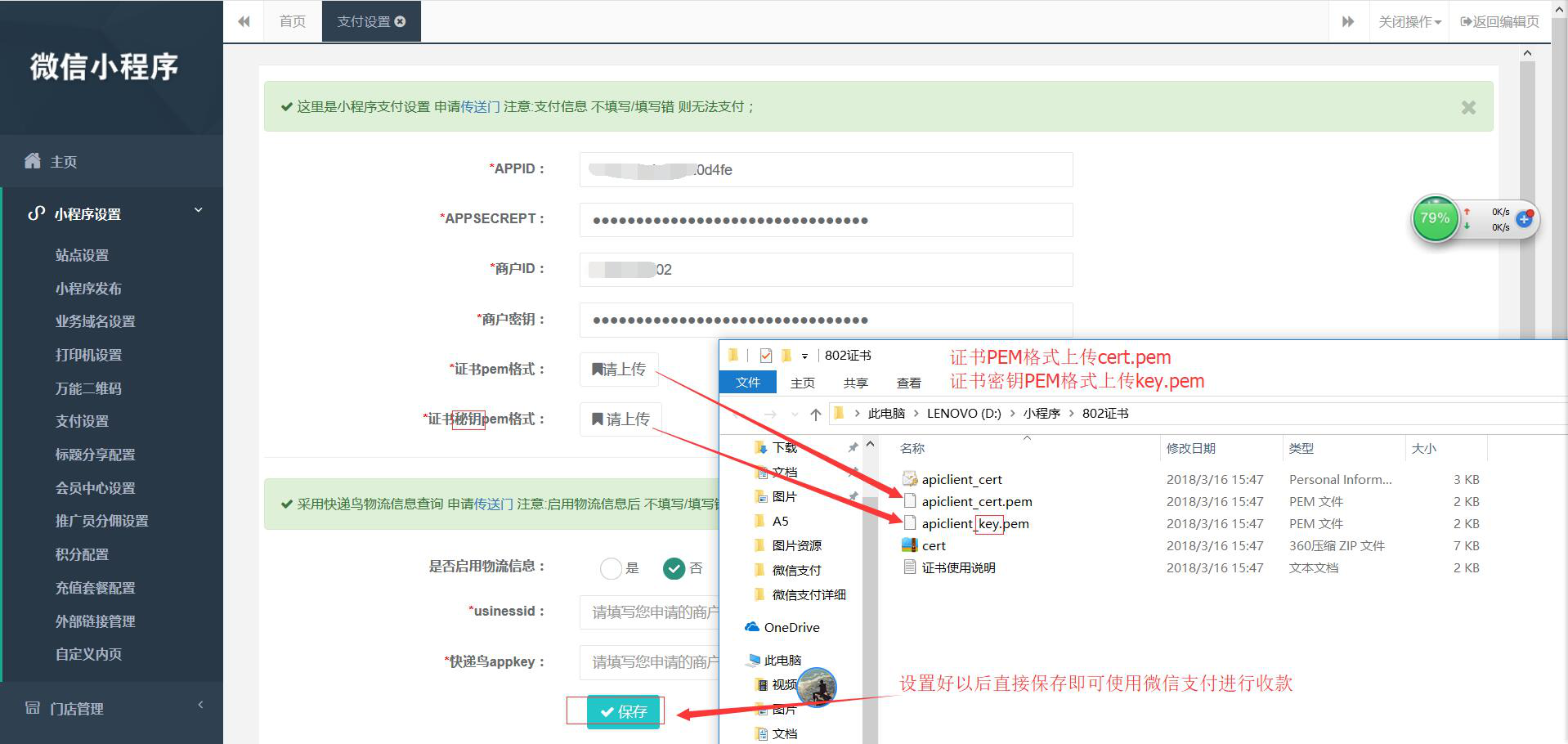Open the 文件 ribbon tab in Explorer
Screen dimensions: 1568x744
[x=748, y=382]
